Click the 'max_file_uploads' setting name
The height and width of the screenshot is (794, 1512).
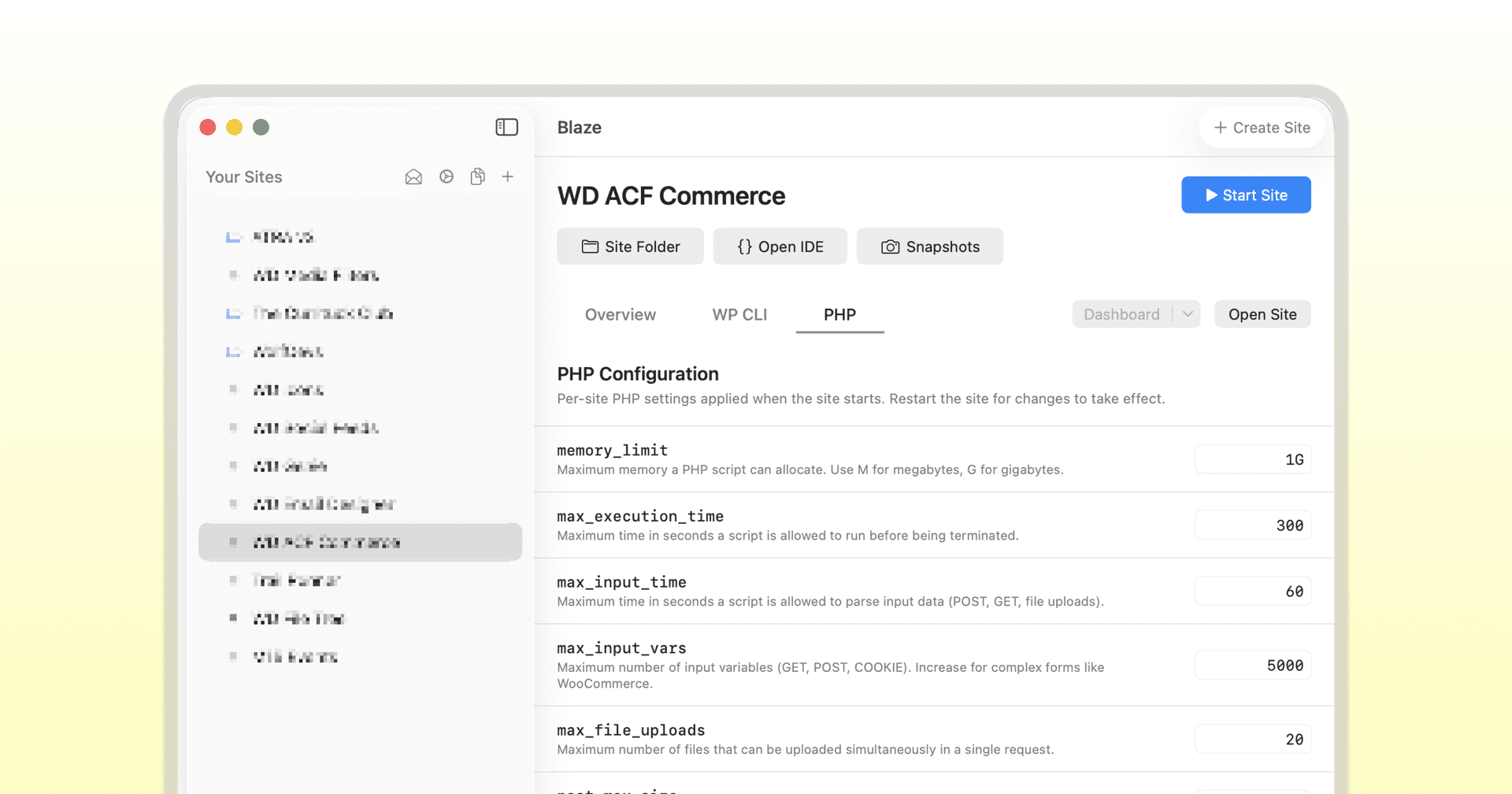[x=631, y=730]
